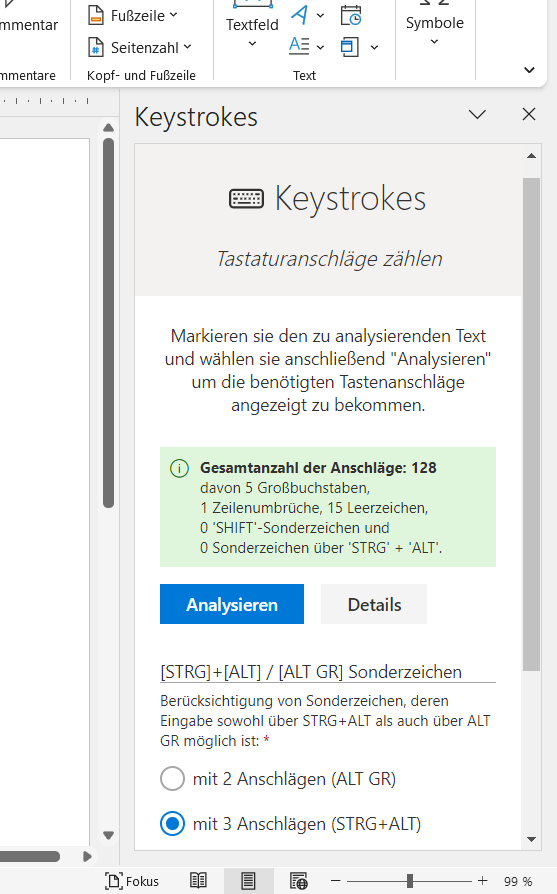Click the drop cap Initiale icon
The image size is (557, 894).
tap(299, 46)
